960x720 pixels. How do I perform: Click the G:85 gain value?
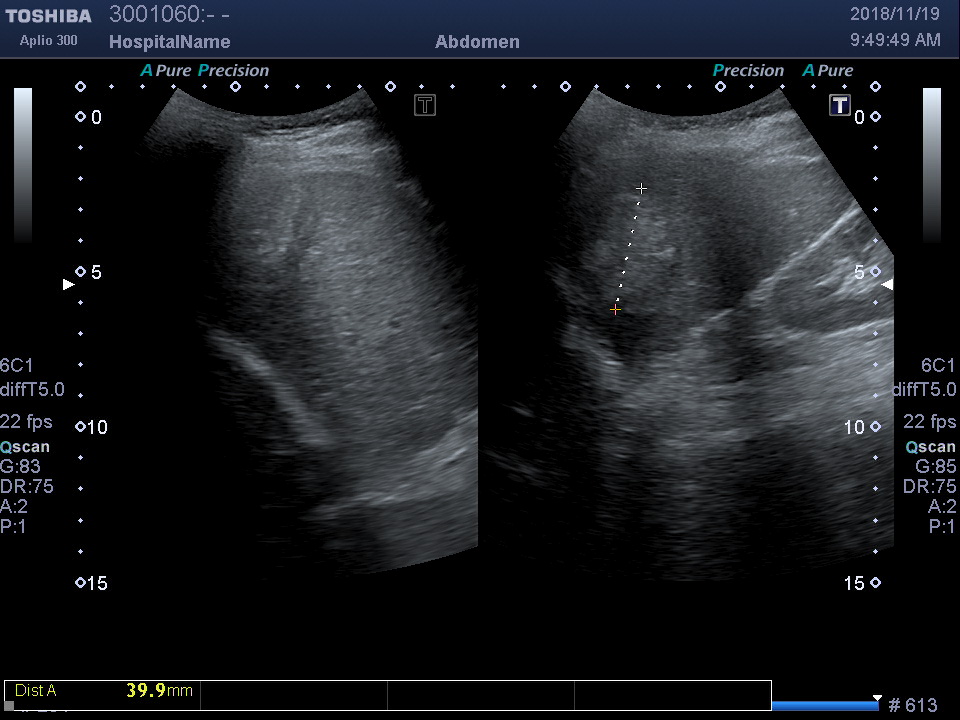[936, 467]
